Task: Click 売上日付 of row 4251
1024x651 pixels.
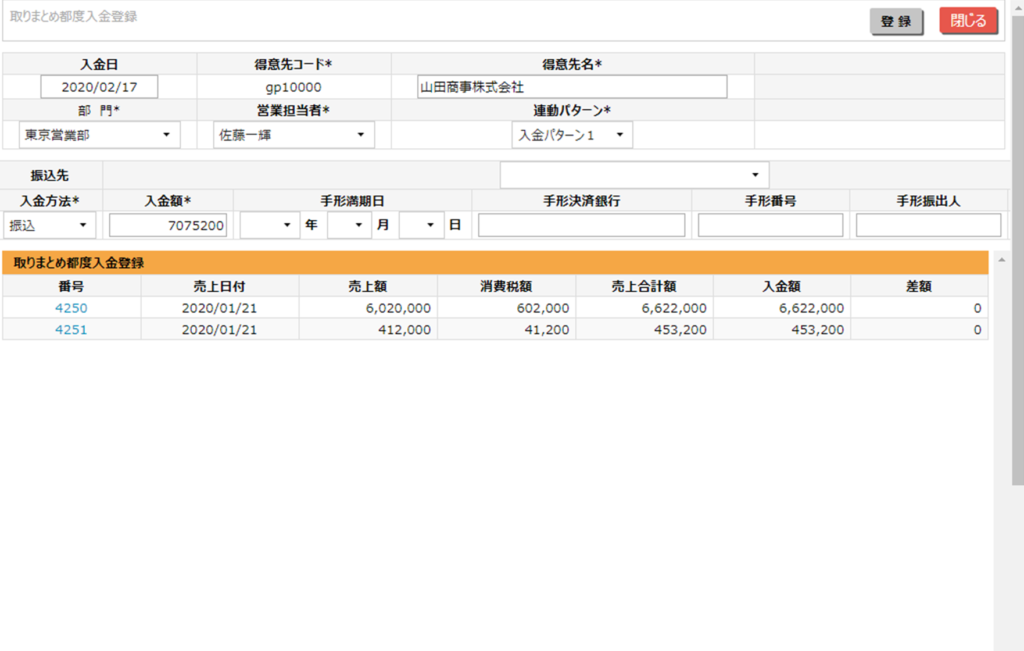Action: (219, 330)
